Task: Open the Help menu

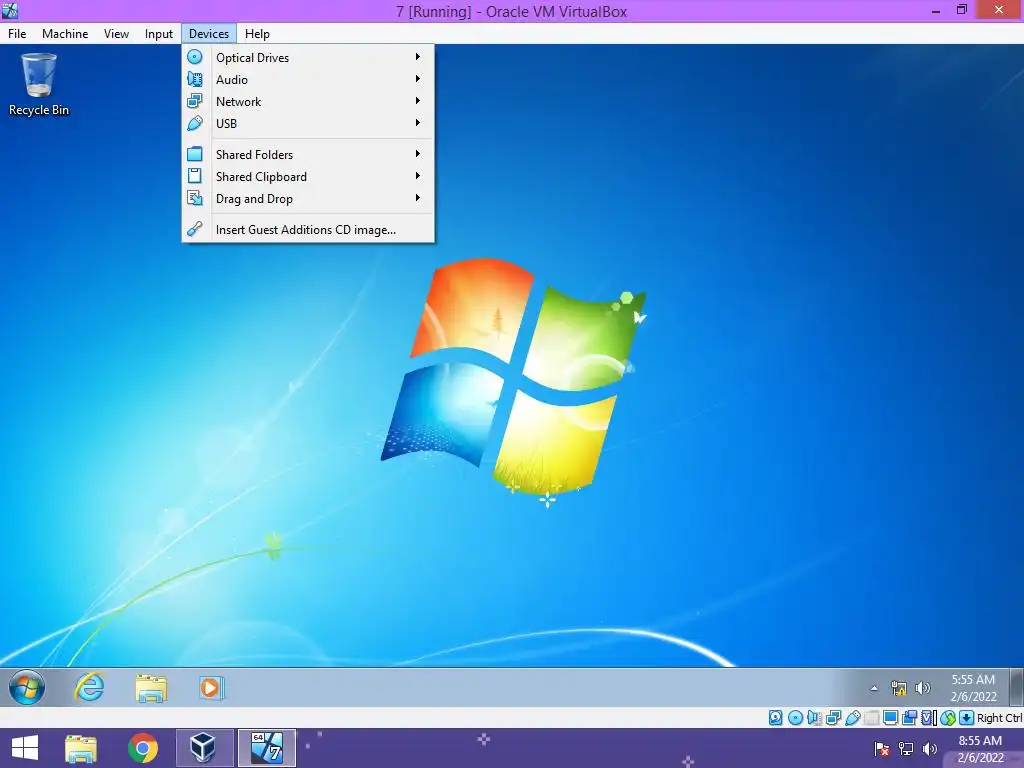Action: click(x=257, y=34)
